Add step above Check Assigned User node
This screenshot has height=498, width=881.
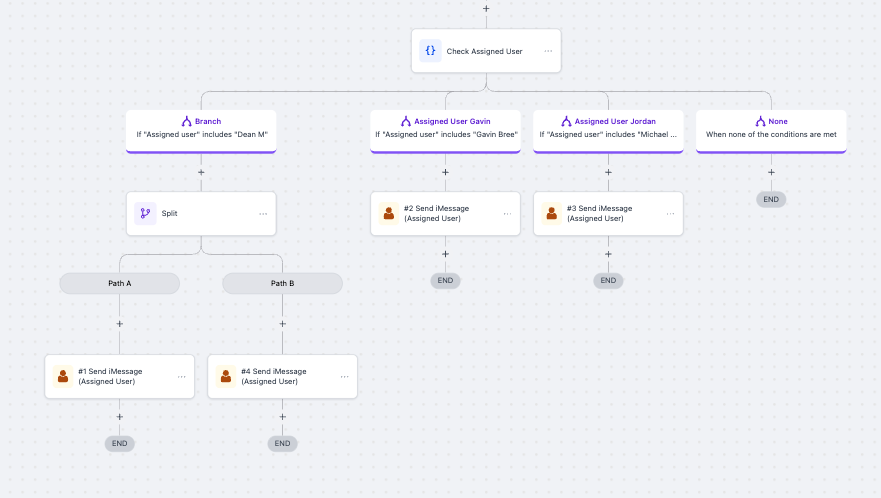(486, 9)
